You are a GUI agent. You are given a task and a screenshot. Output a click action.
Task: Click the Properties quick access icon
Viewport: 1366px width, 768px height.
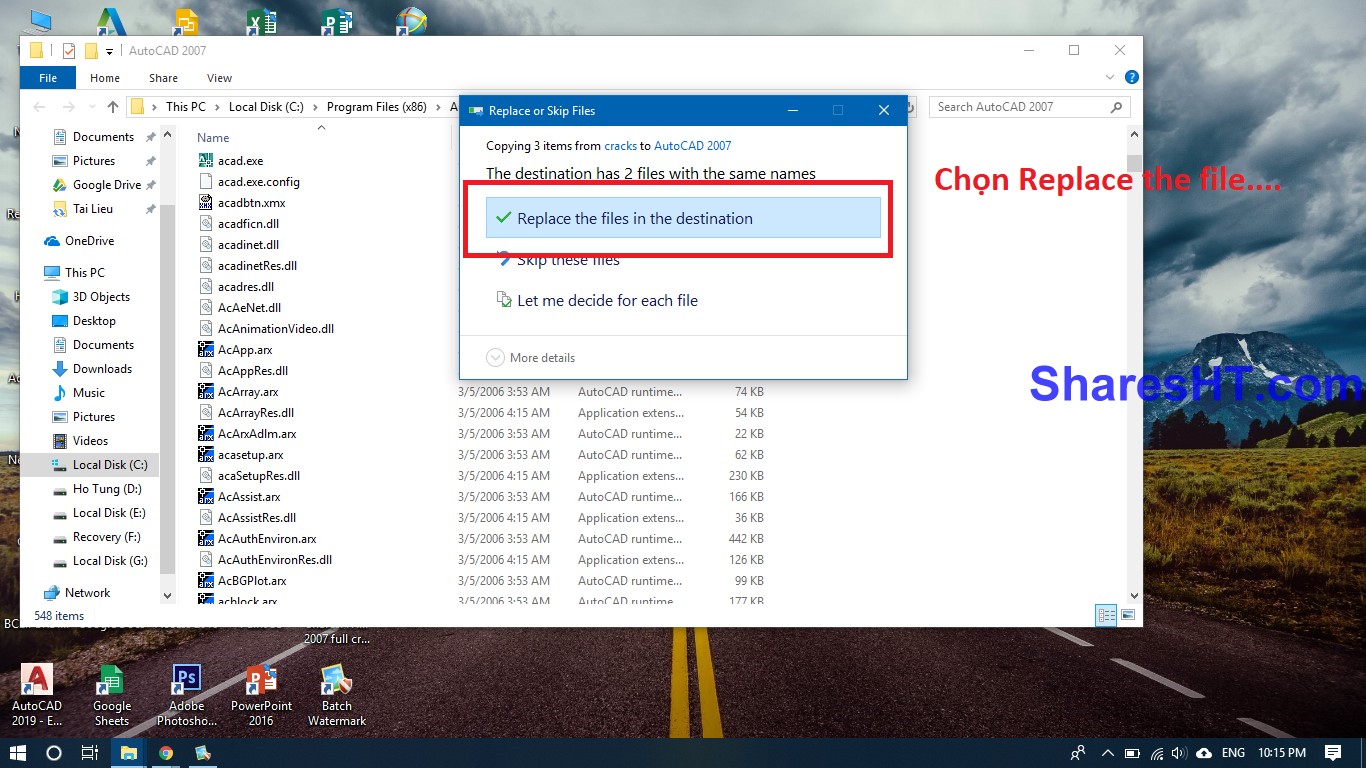[69, 50]
